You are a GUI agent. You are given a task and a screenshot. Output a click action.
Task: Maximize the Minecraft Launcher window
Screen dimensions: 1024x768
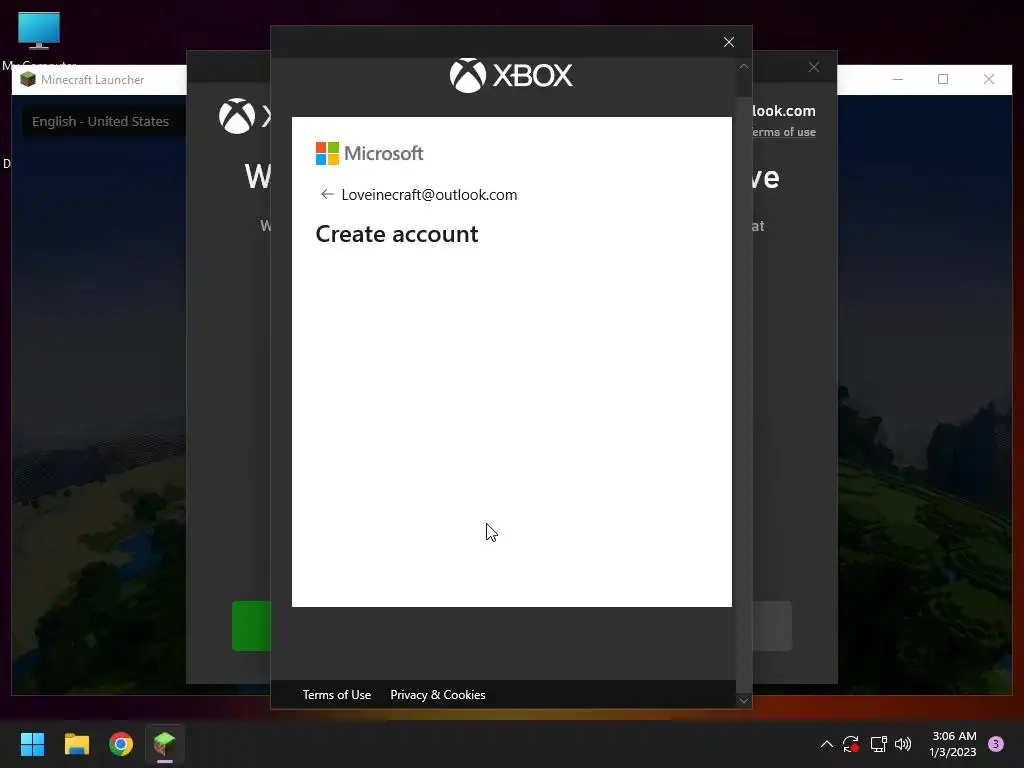pyautogui.click(x=943, y=80)
